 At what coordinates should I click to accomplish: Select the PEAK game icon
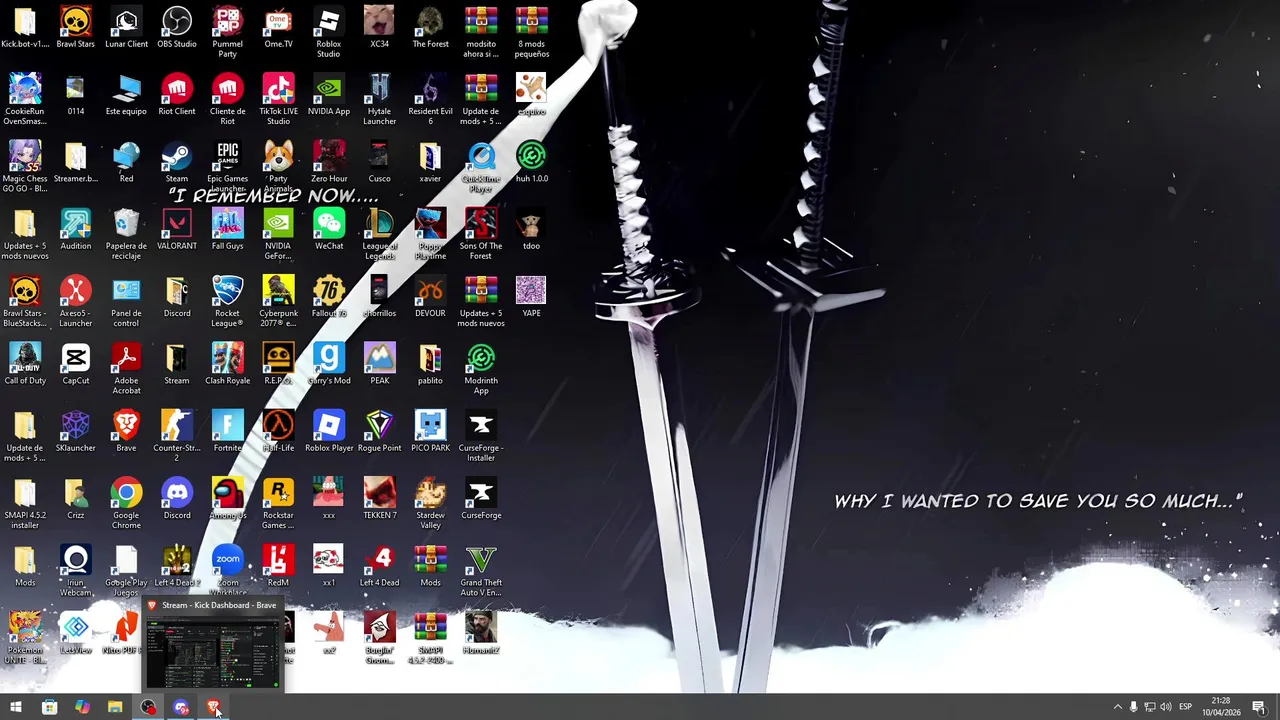pyautogui.click(x=379, y=364)
